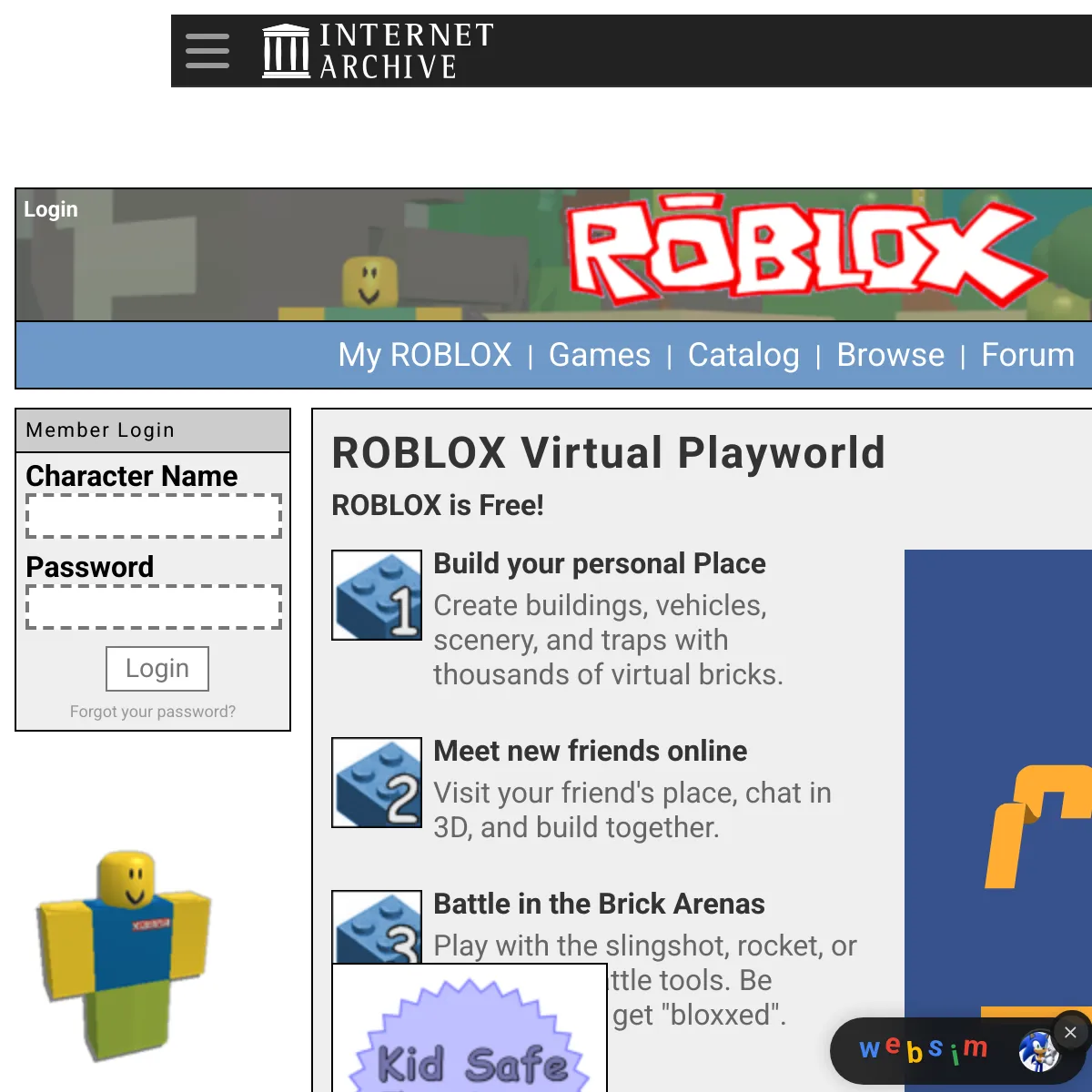Click the number 1 brick icon
Viewport: 1092px width, 1092px height.
(377, 595)
